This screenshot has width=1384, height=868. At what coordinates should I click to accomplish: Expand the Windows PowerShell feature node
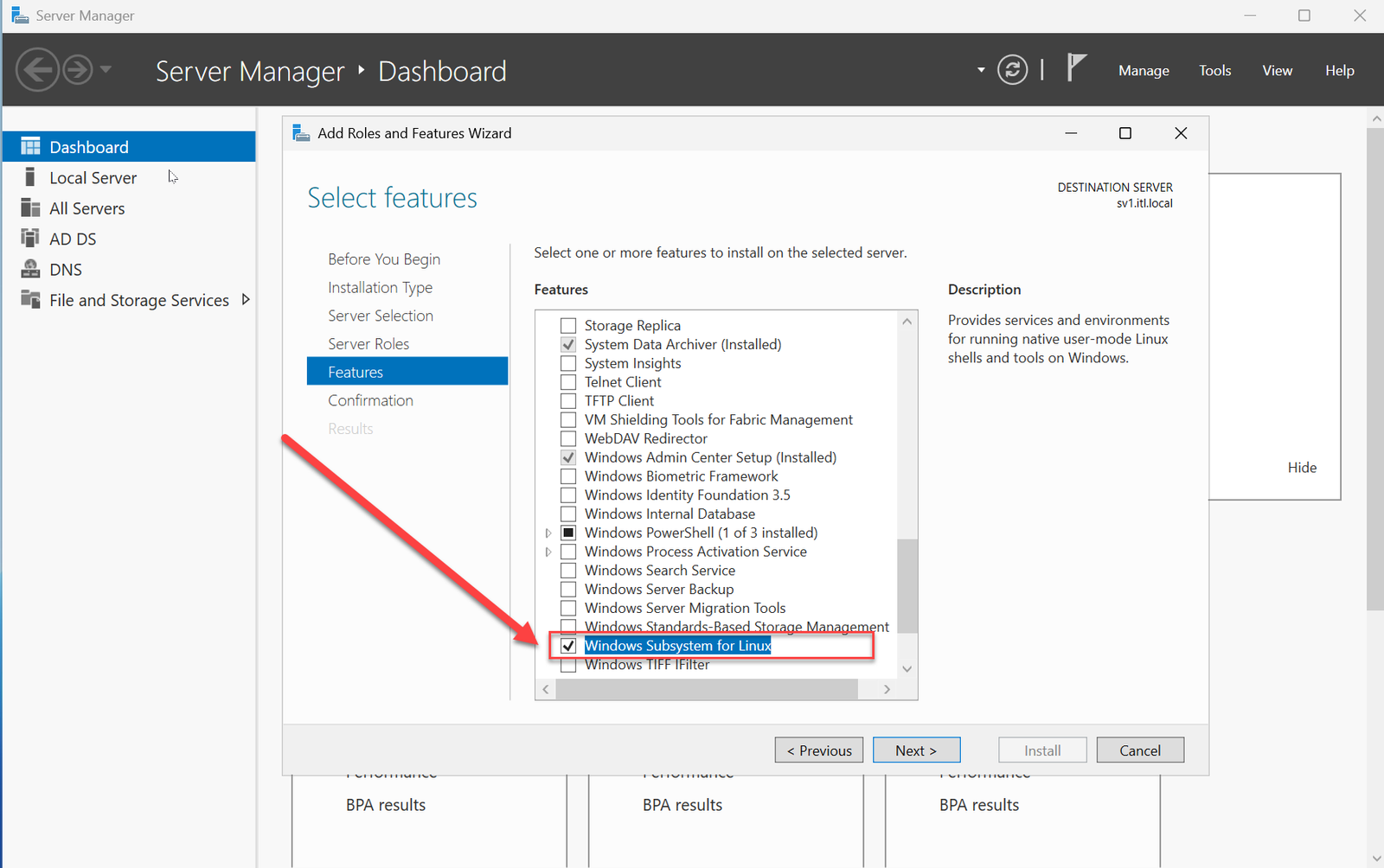point(549,533)
